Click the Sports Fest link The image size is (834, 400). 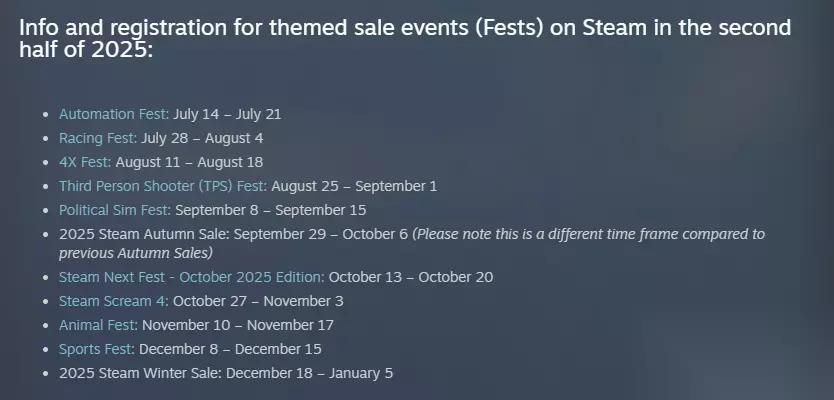click(97, 349)
